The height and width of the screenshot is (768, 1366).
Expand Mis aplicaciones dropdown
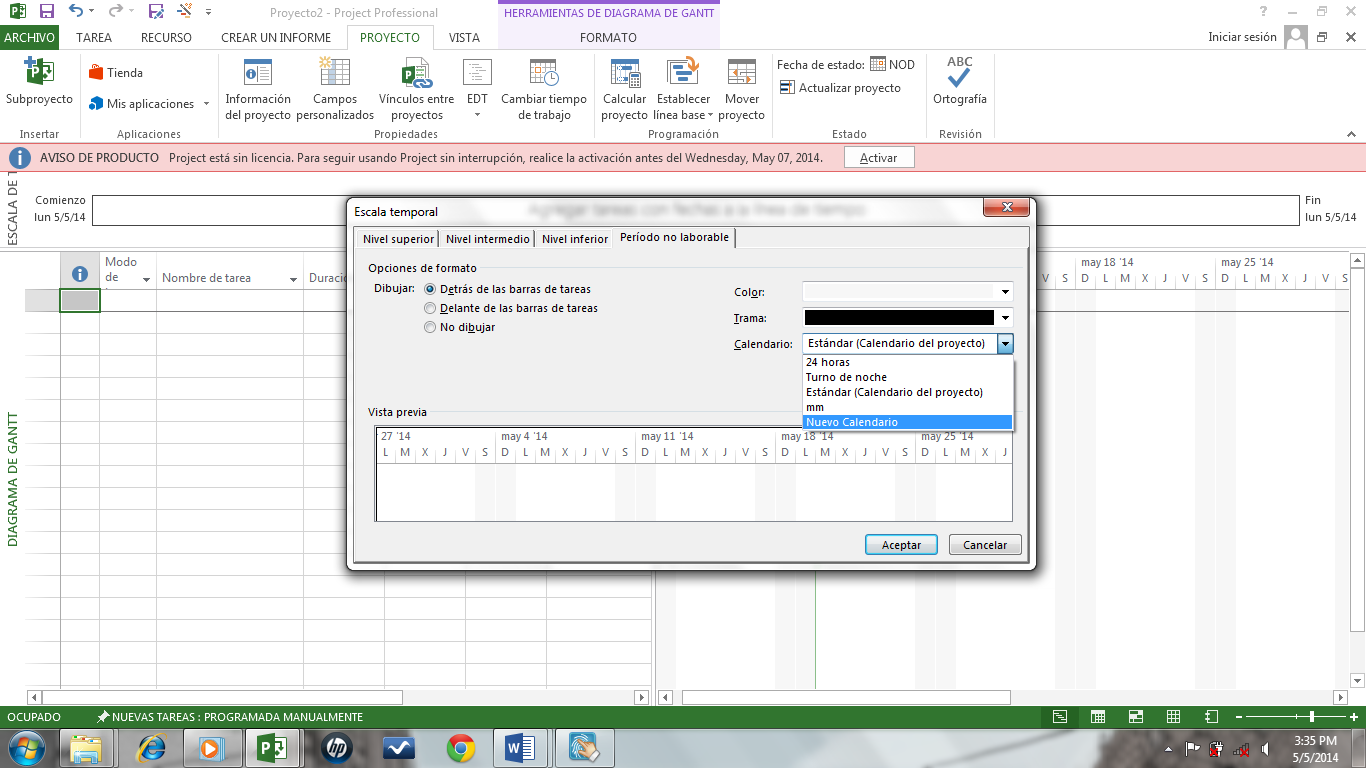206,104
